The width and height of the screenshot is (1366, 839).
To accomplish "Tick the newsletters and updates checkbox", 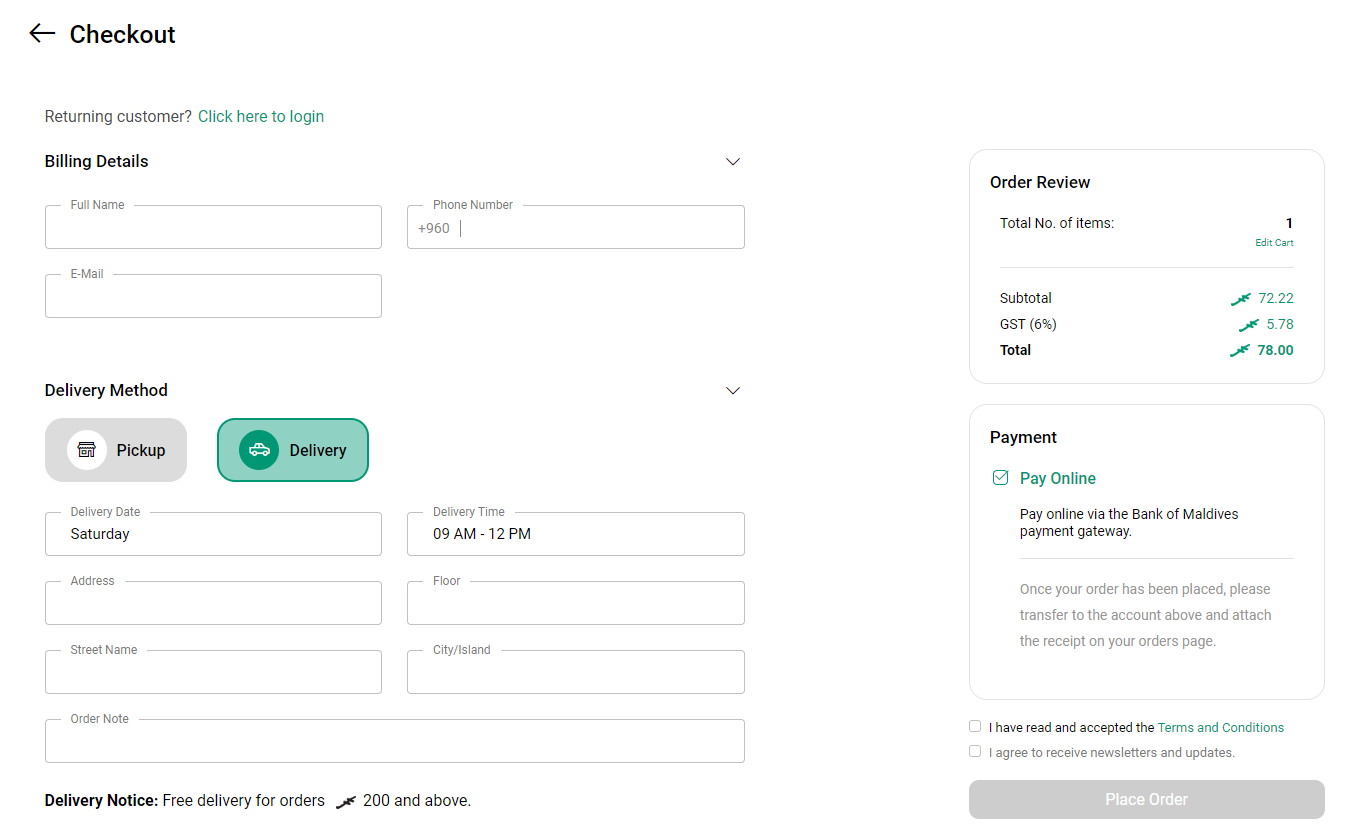I will click(975, 751).
